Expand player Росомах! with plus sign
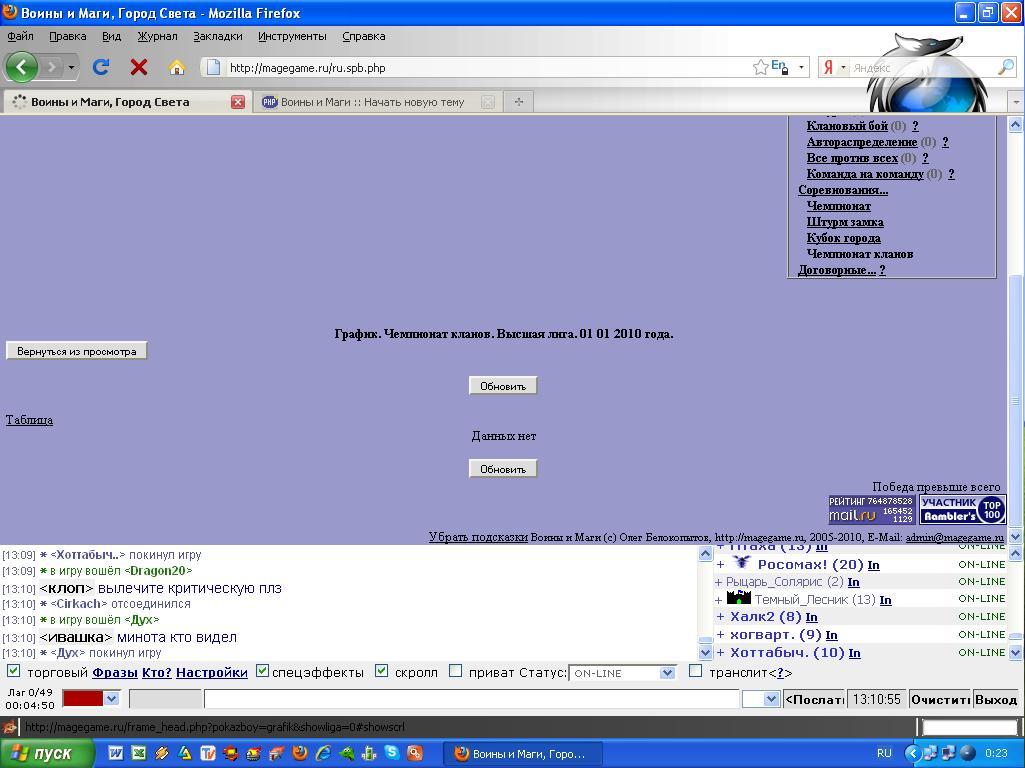1025x768 pixels. [x=720, y=565]
